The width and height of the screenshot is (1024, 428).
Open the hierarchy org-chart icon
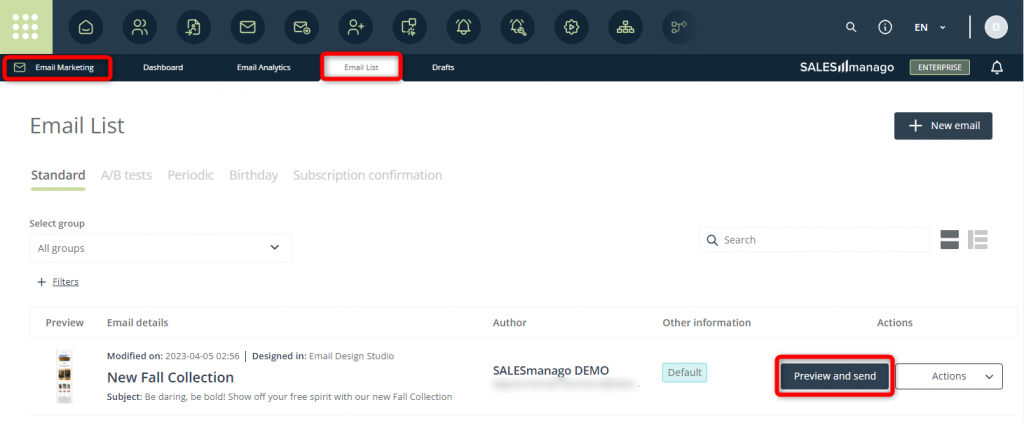(626, 27)
